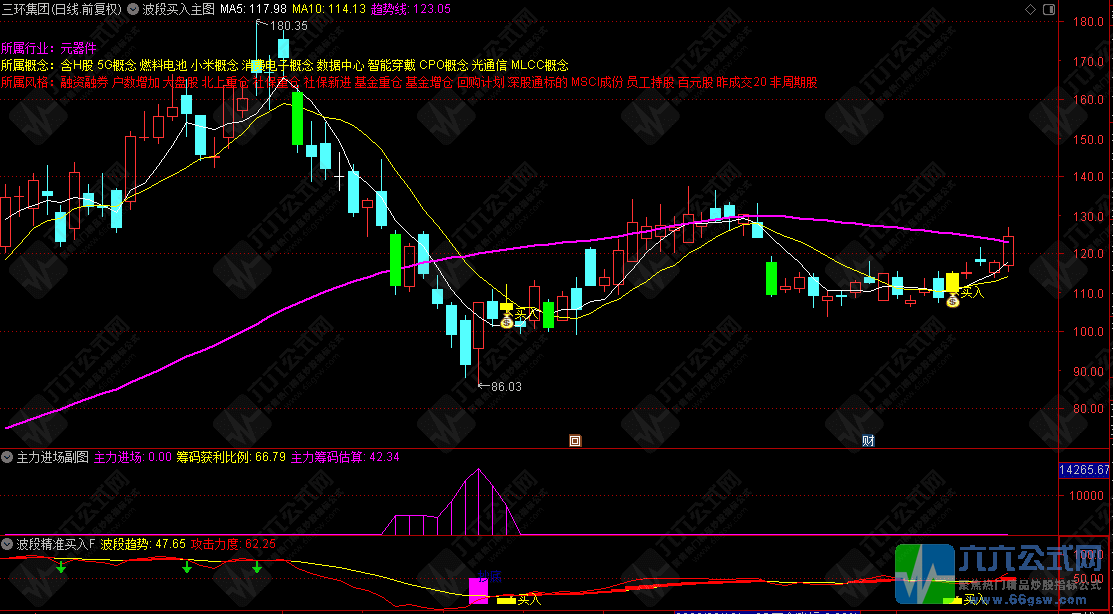Click the 燃料电池 concept tag
Screen dimensions: 1113x614
tap(163, 65)
